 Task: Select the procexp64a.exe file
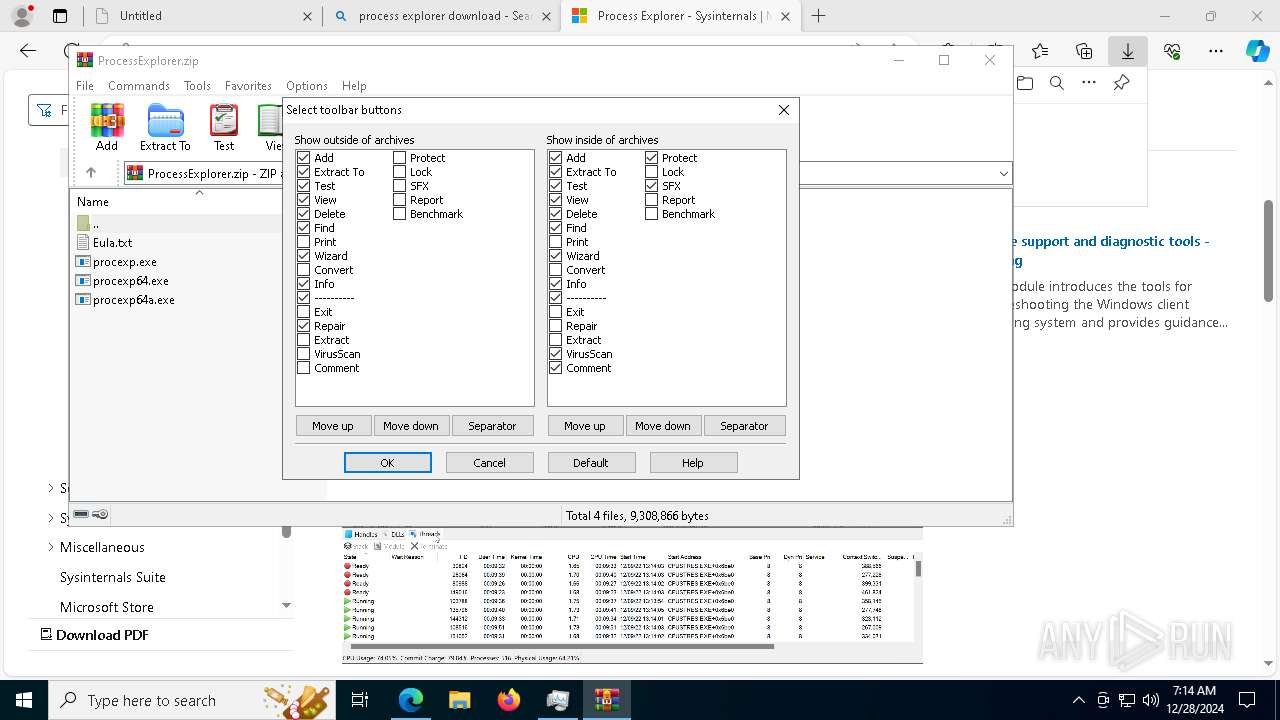tap(133, 300)
